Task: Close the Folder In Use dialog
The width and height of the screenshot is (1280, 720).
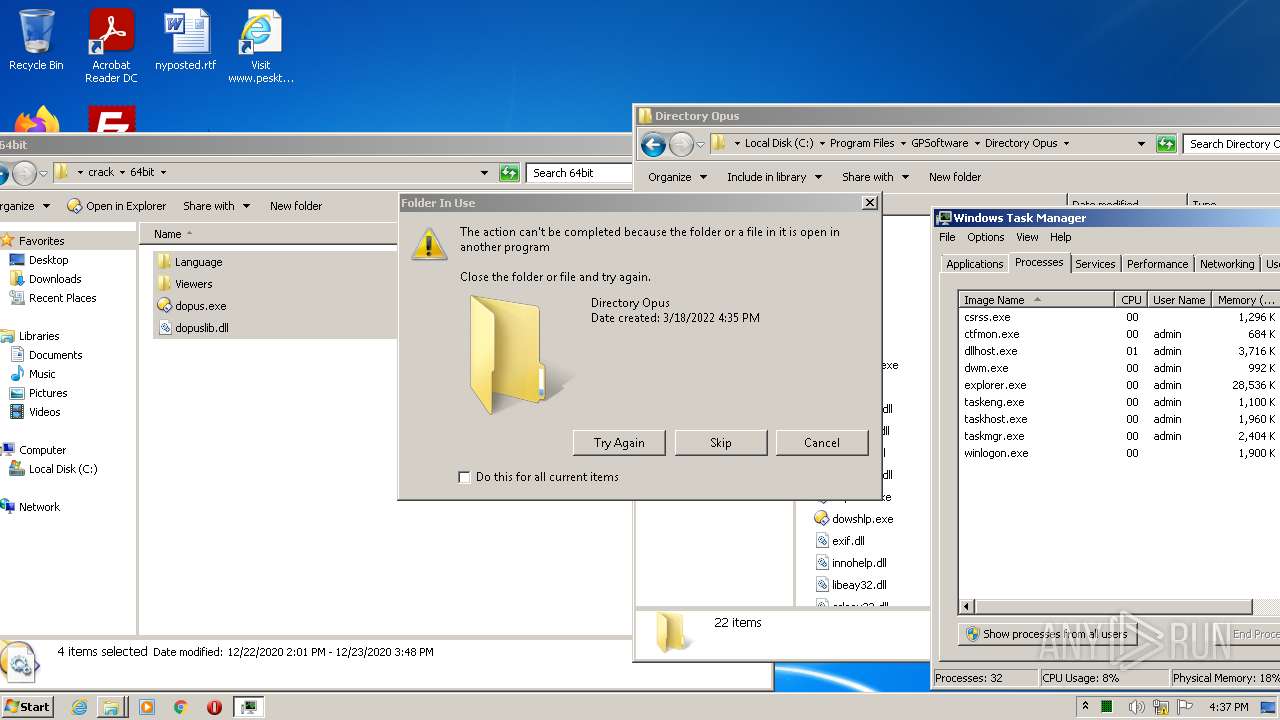Action: click(x=870, y=202)
